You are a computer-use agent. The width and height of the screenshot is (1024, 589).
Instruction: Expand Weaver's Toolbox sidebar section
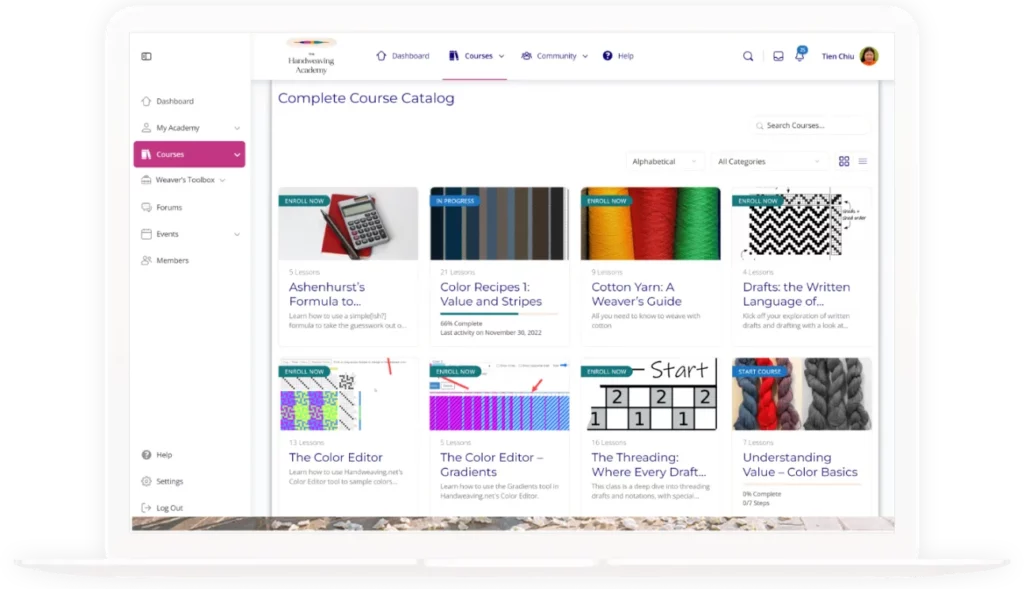click(222, 180)
